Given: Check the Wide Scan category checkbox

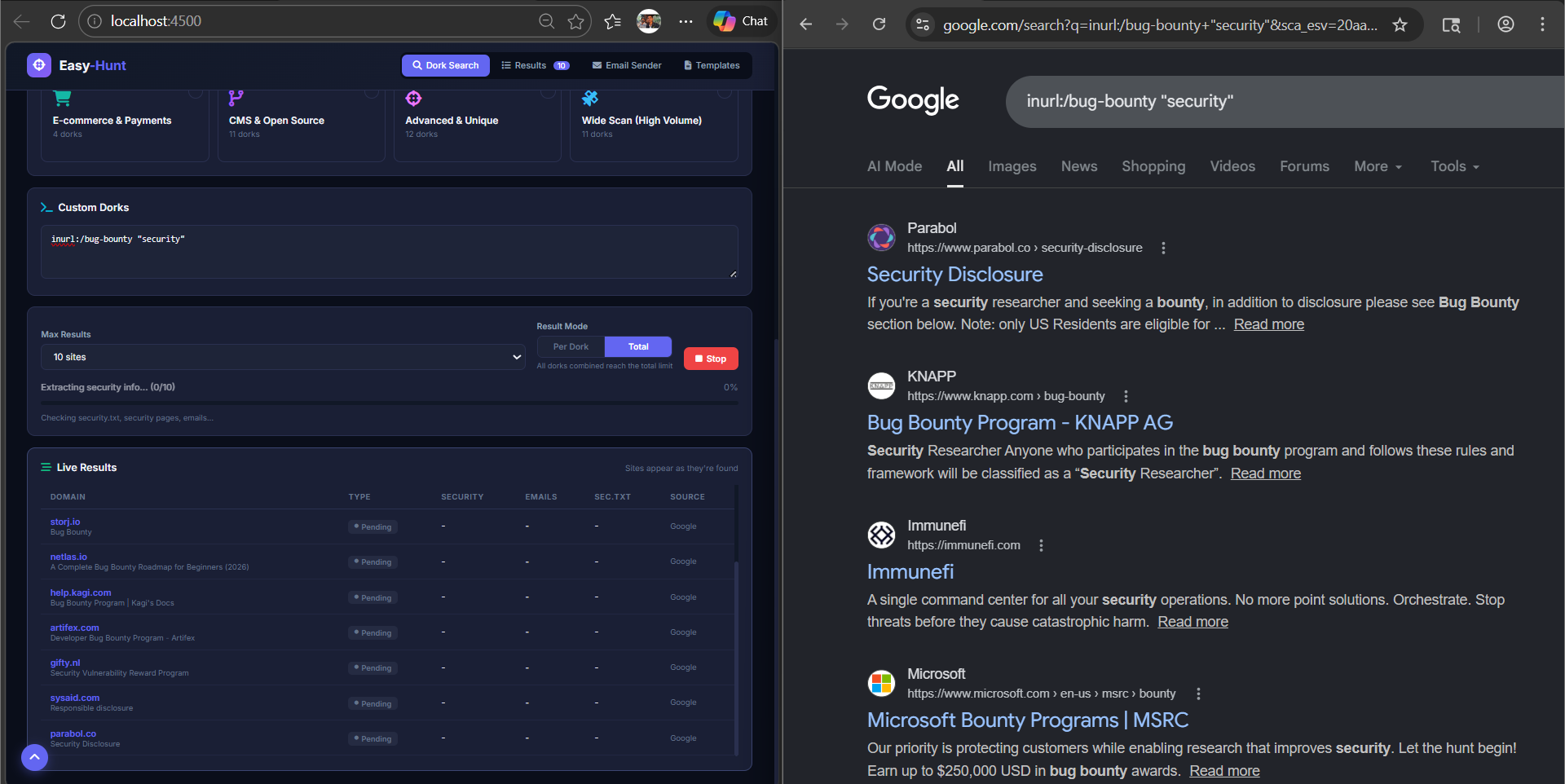Looking at the screenshot, I should coord(724,93).
